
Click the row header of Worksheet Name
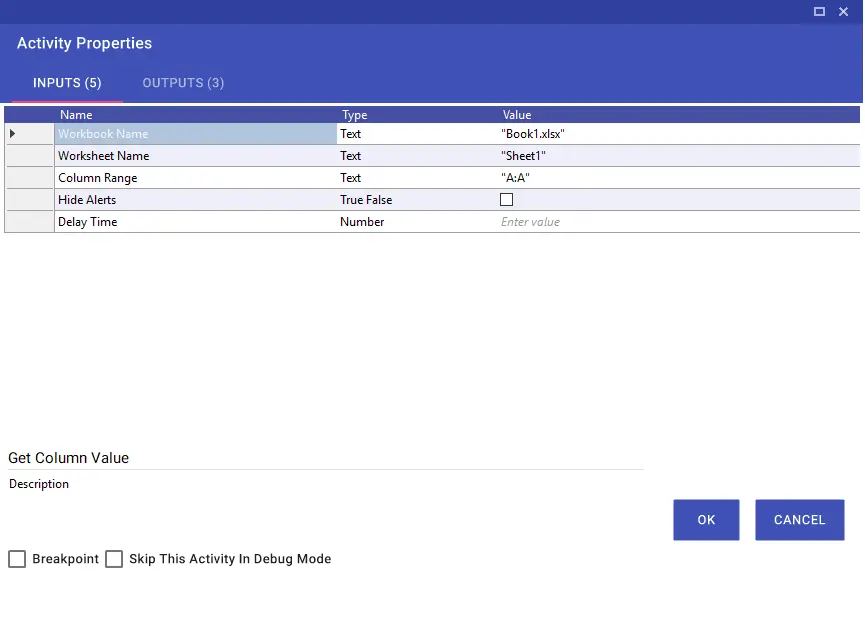30,156
